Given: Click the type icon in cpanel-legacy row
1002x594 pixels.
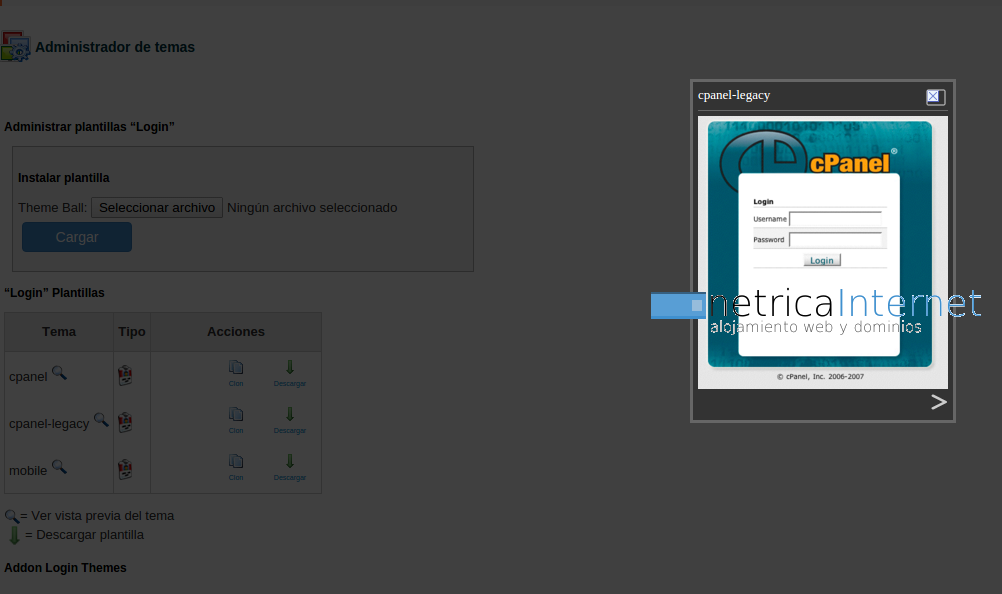Looking at the screenshot, I should [126, 422].
